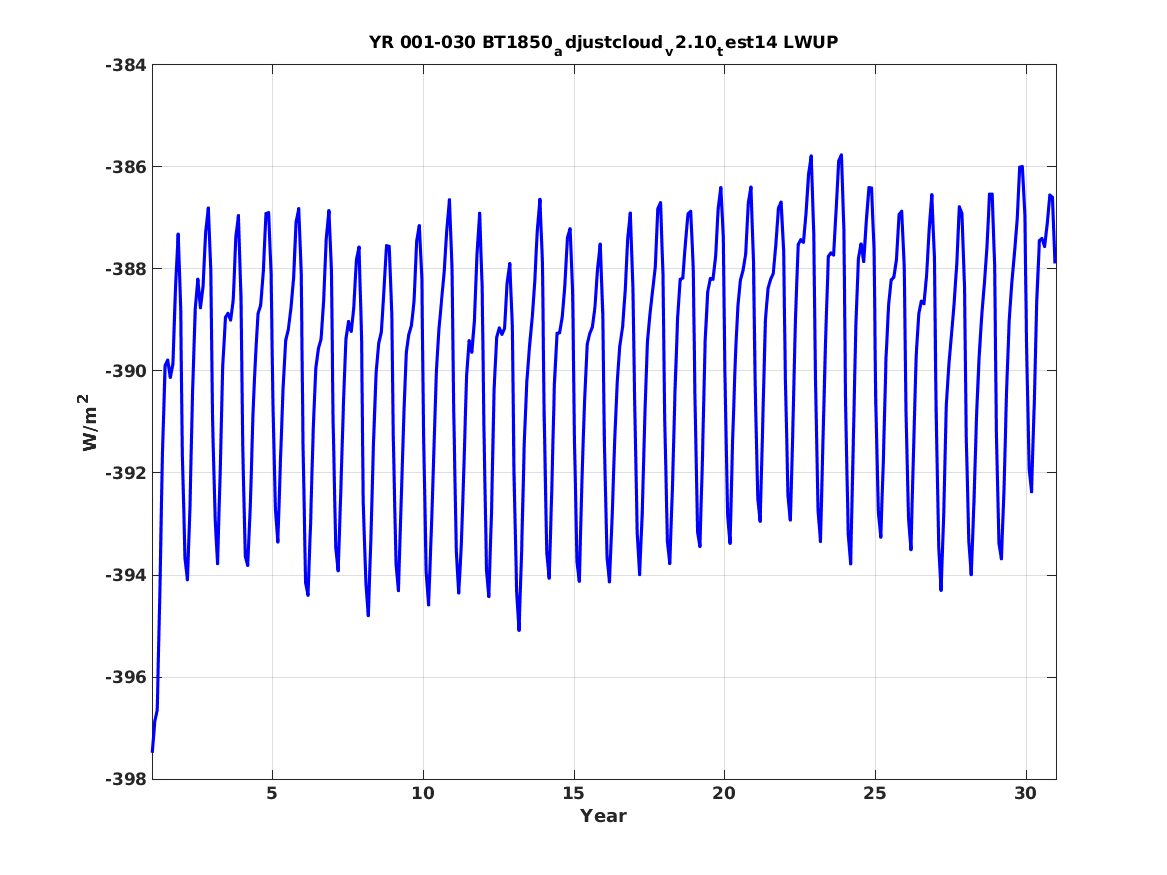Image resolution: width=1167 pixels, height=875 pixels.
Task: Click the y-axis tick label -394
Action: tap(126, 575)
